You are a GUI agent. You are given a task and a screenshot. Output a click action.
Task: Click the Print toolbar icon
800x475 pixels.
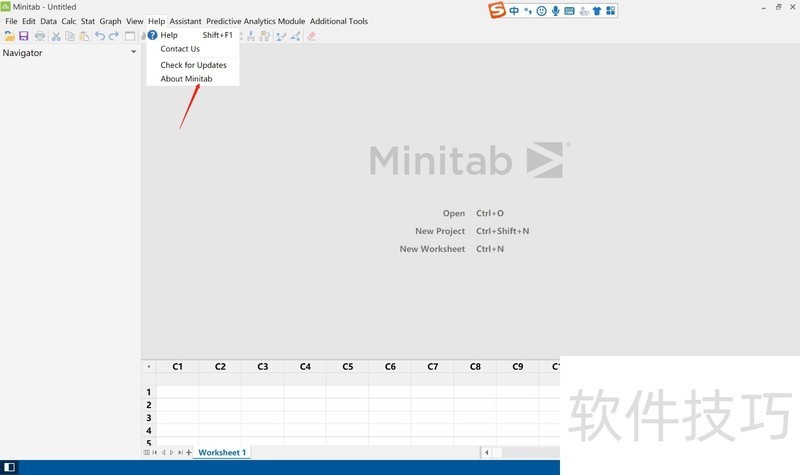pyautogui.click(x=40, y=36)
